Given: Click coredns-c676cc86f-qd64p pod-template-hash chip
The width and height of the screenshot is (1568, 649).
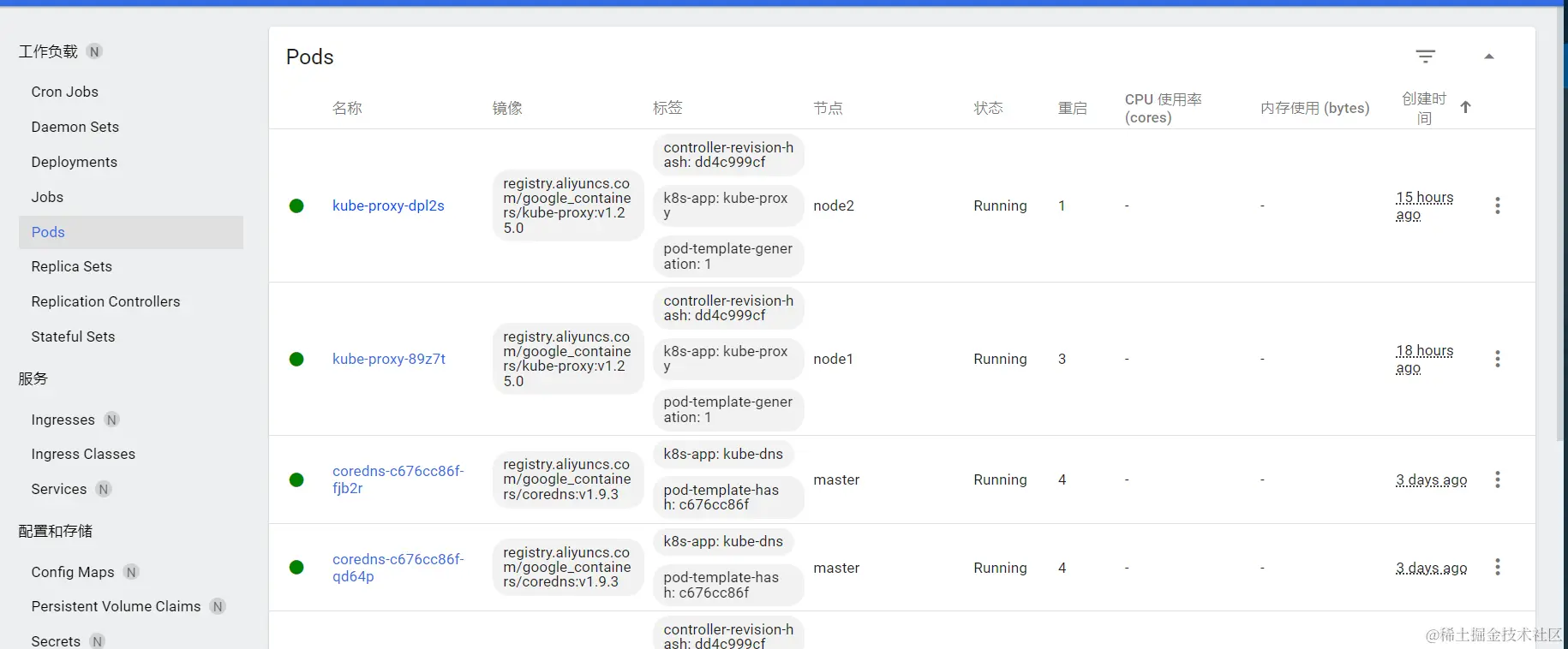Looking at the screenshot, I should (728, 585).
